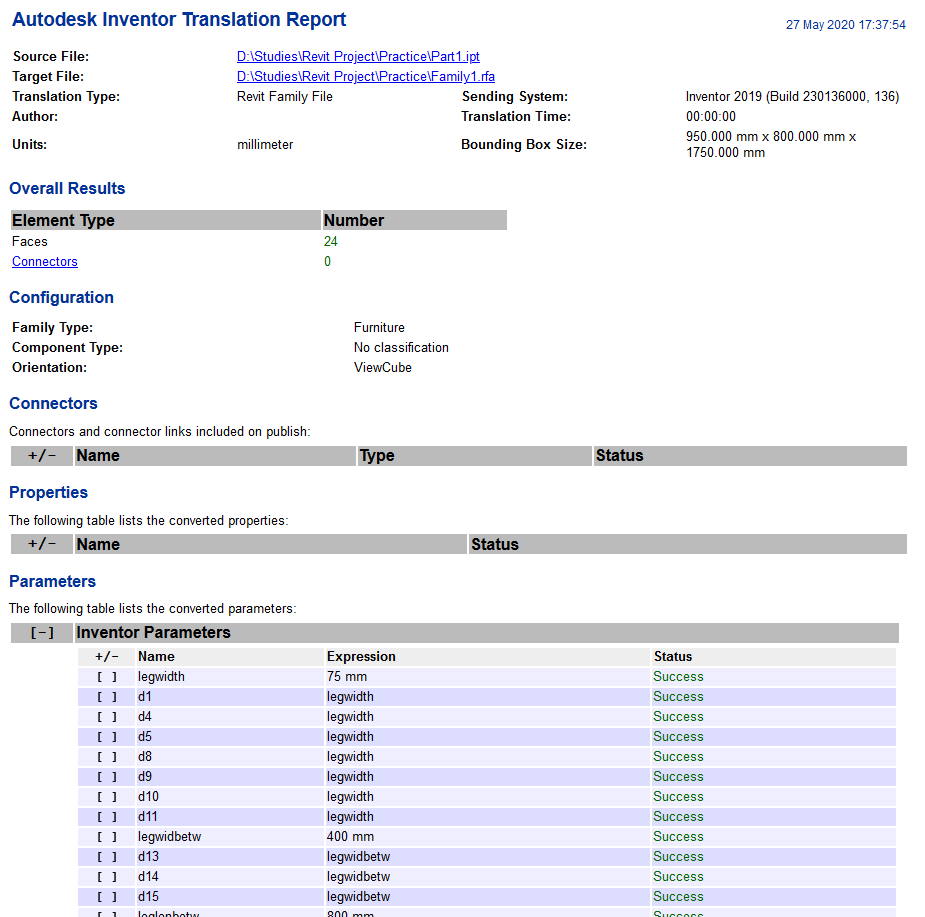Expand the d10 parameter details
This screenshot has height=917, width=925.
click(105, 796)
